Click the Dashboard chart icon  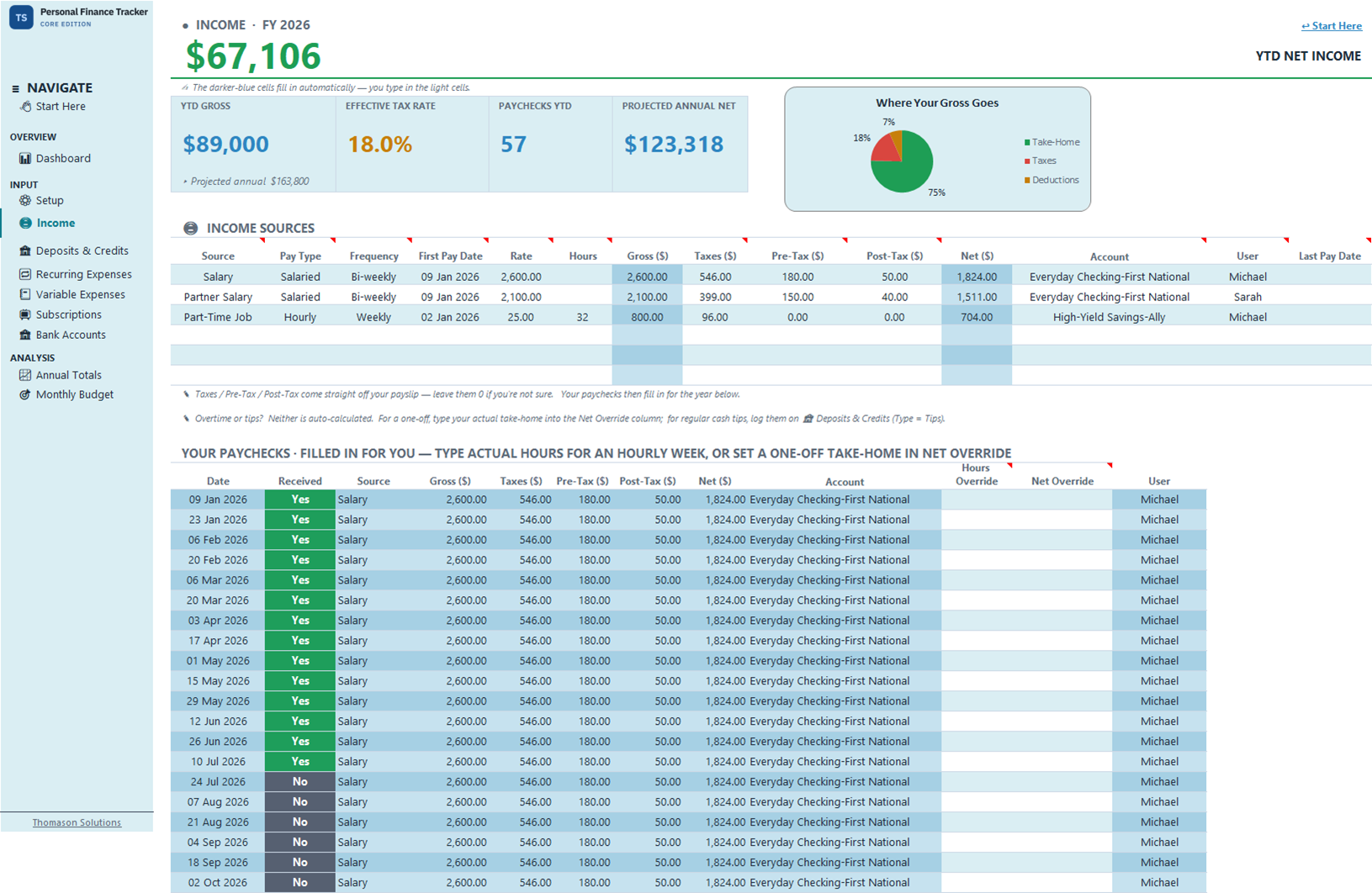[25, 158]
